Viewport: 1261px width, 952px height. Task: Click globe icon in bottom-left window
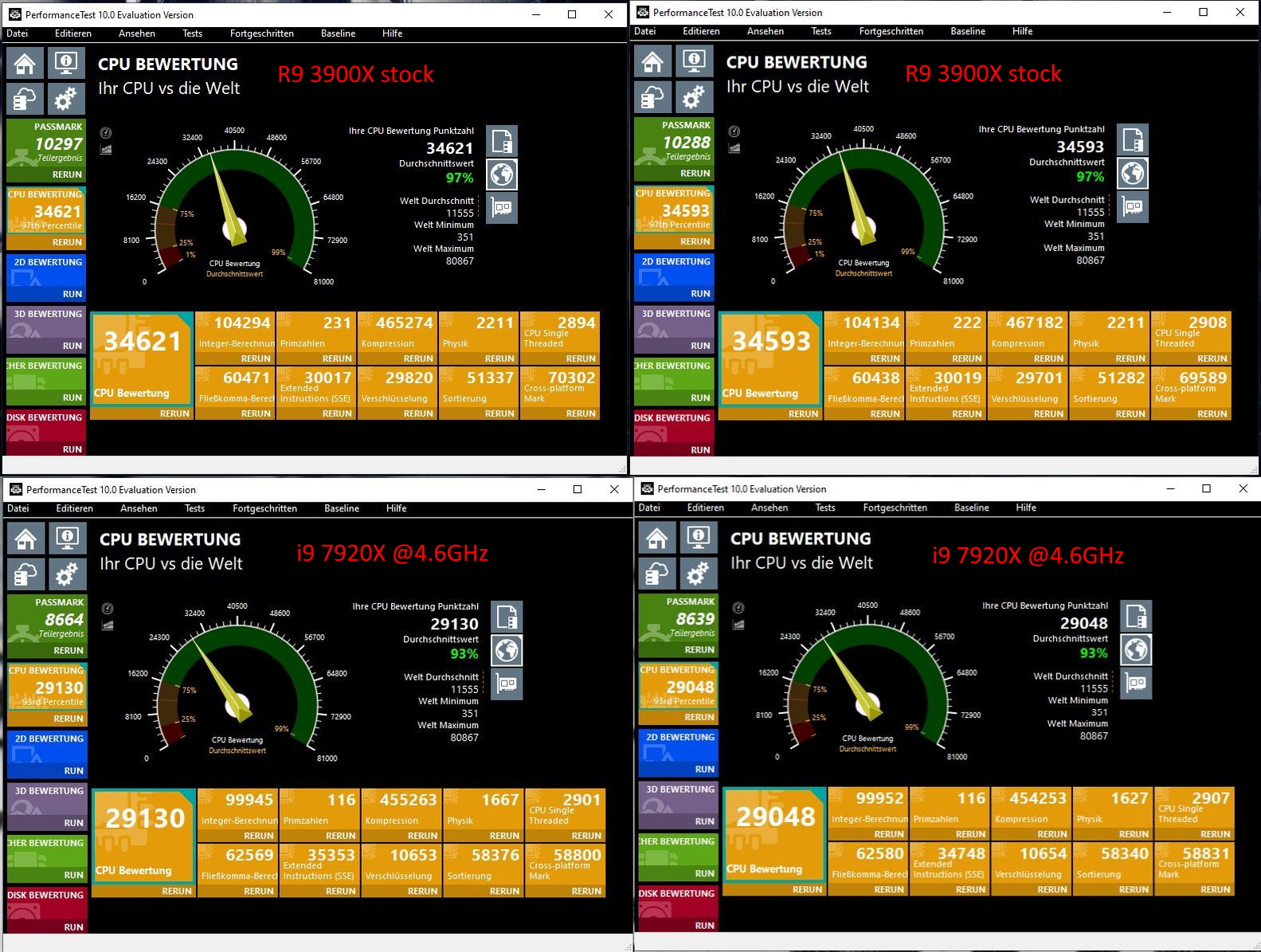click(x=507, y=650)
